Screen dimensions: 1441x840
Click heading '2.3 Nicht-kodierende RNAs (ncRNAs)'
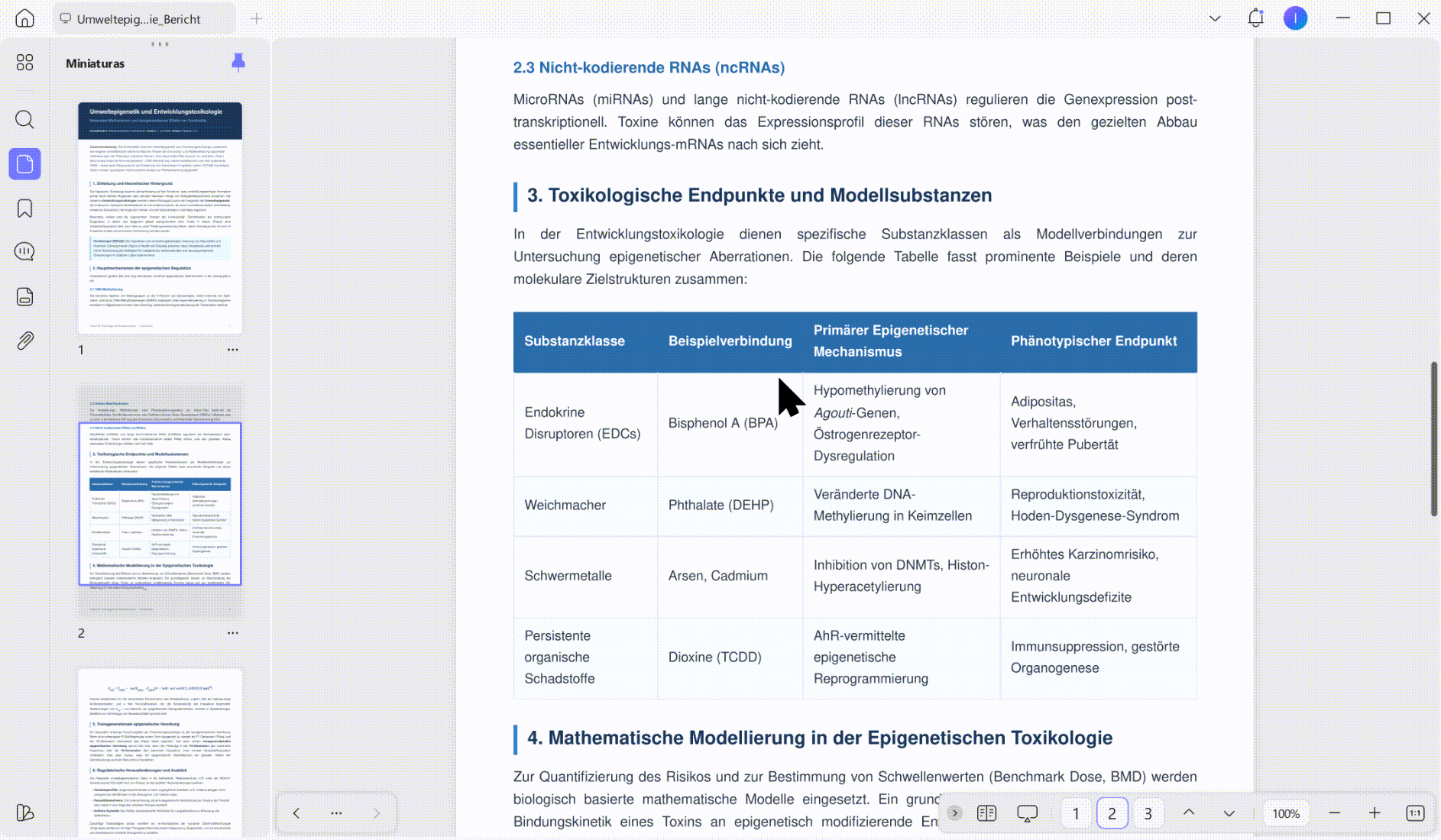(649, 67)
